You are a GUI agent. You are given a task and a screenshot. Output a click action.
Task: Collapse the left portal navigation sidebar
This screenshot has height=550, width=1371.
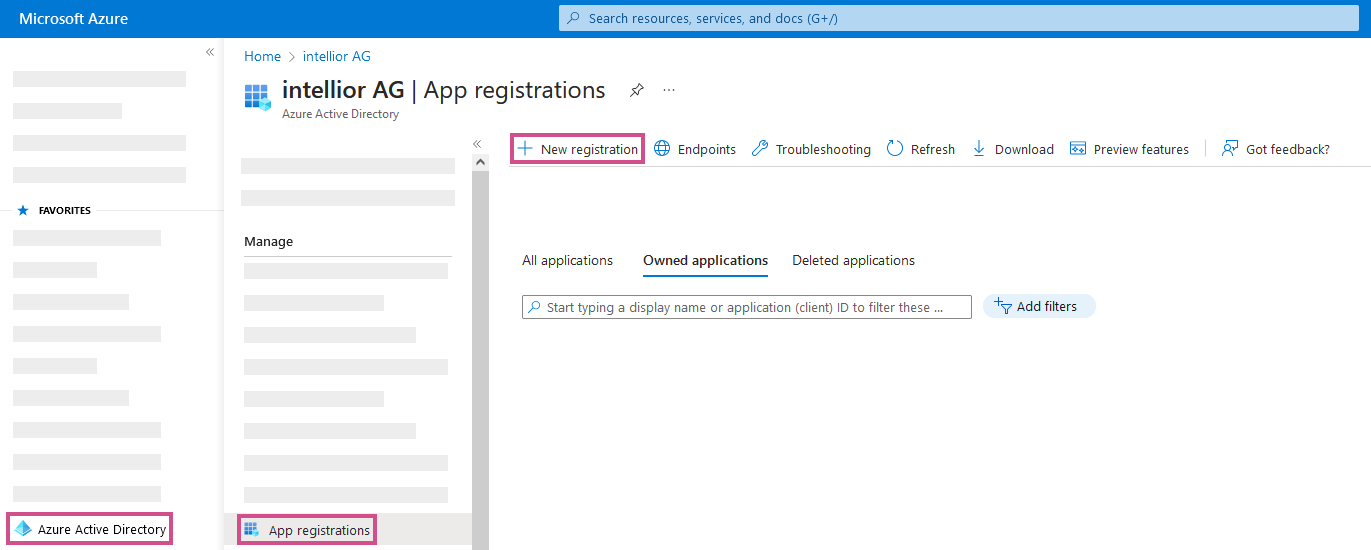(210, 52)
